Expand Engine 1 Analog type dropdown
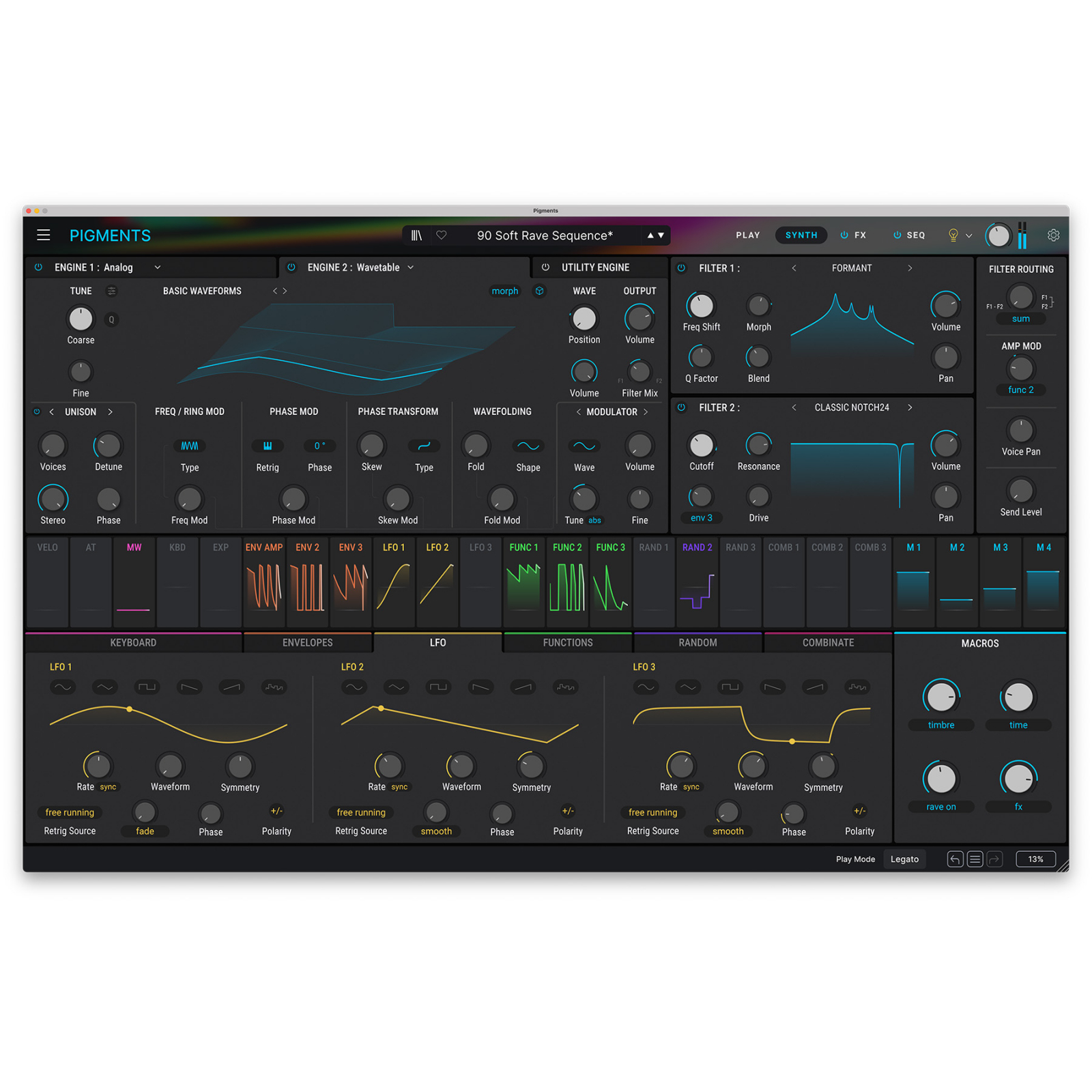This screenshot has height=1092, width=1092. [x=158, y=268]
